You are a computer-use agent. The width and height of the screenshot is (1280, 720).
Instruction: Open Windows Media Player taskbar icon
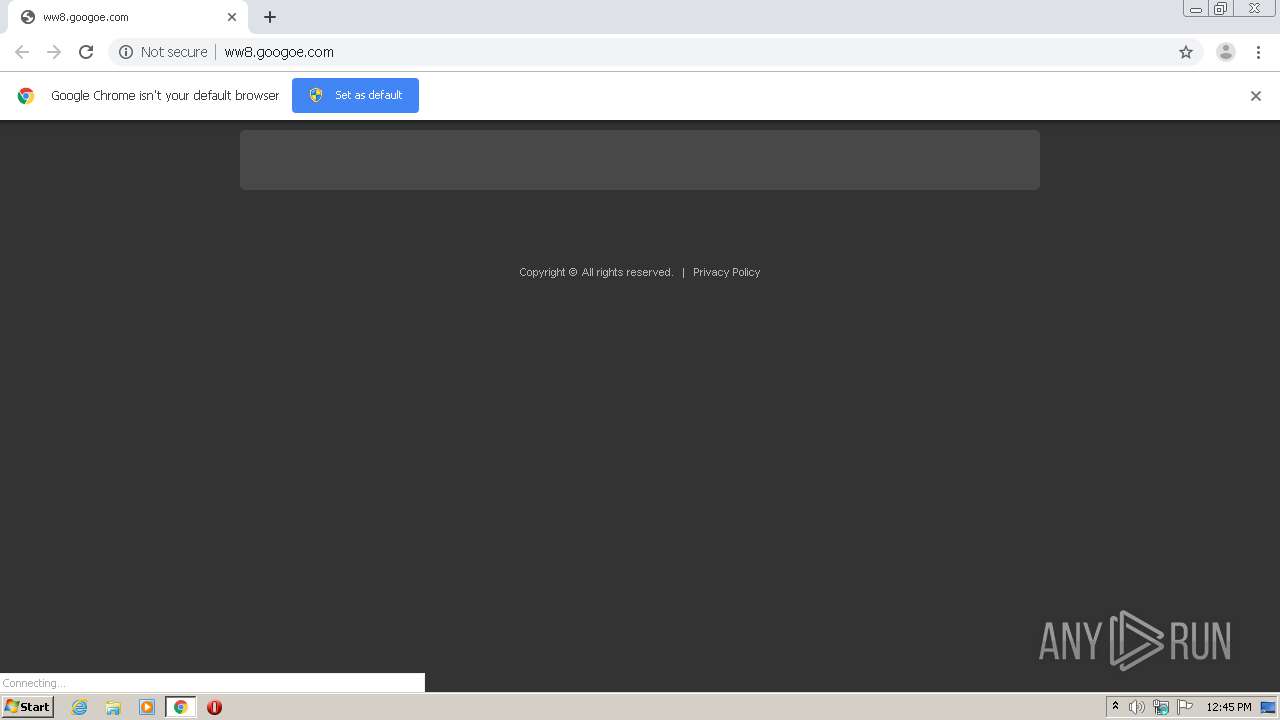147,707
